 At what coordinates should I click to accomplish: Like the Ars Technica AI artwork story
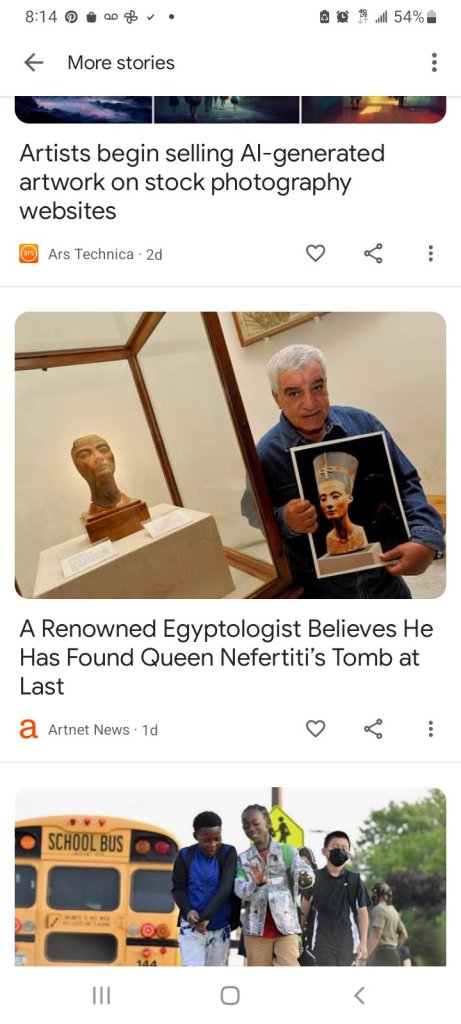315,253
